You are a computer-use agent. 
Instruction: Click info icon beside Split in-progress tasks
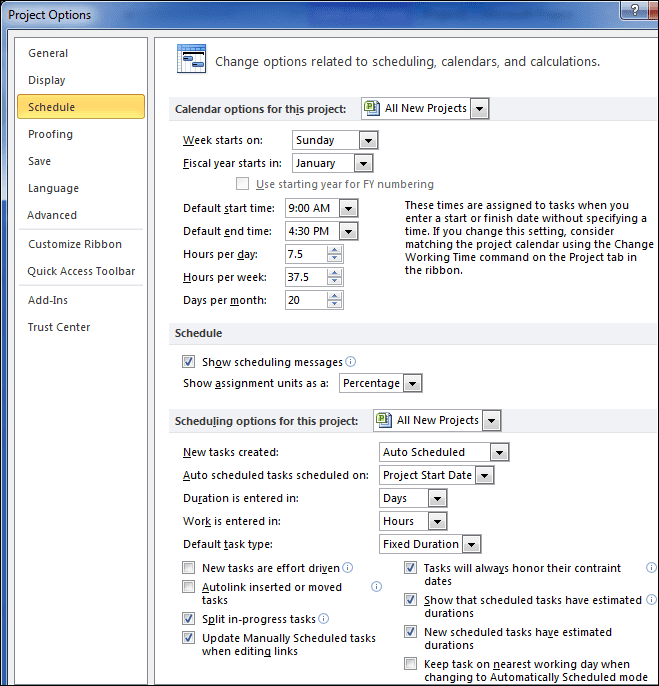323,619
